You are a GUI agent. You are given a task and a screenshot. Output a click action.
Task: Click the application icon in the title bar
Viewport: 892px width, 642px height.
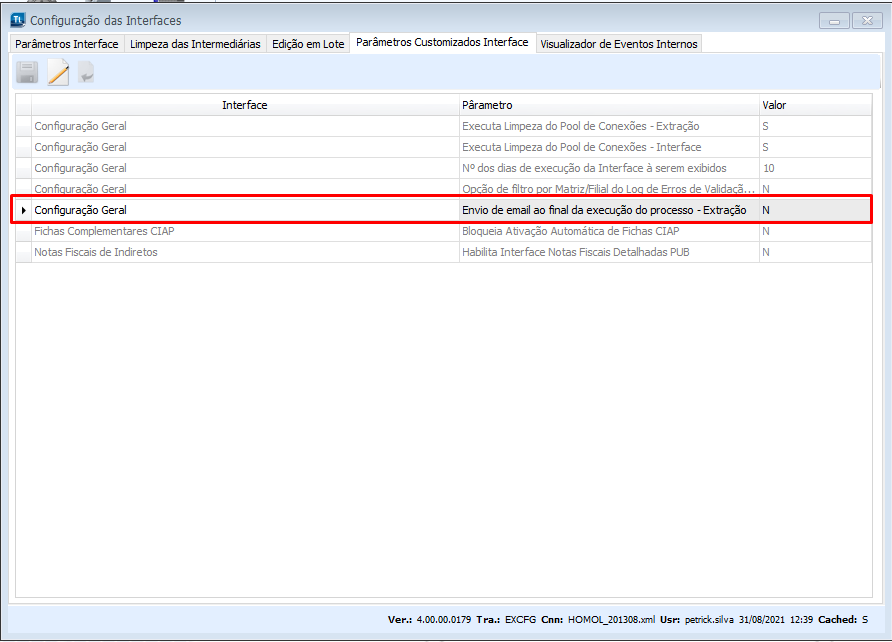pos(17,20)
